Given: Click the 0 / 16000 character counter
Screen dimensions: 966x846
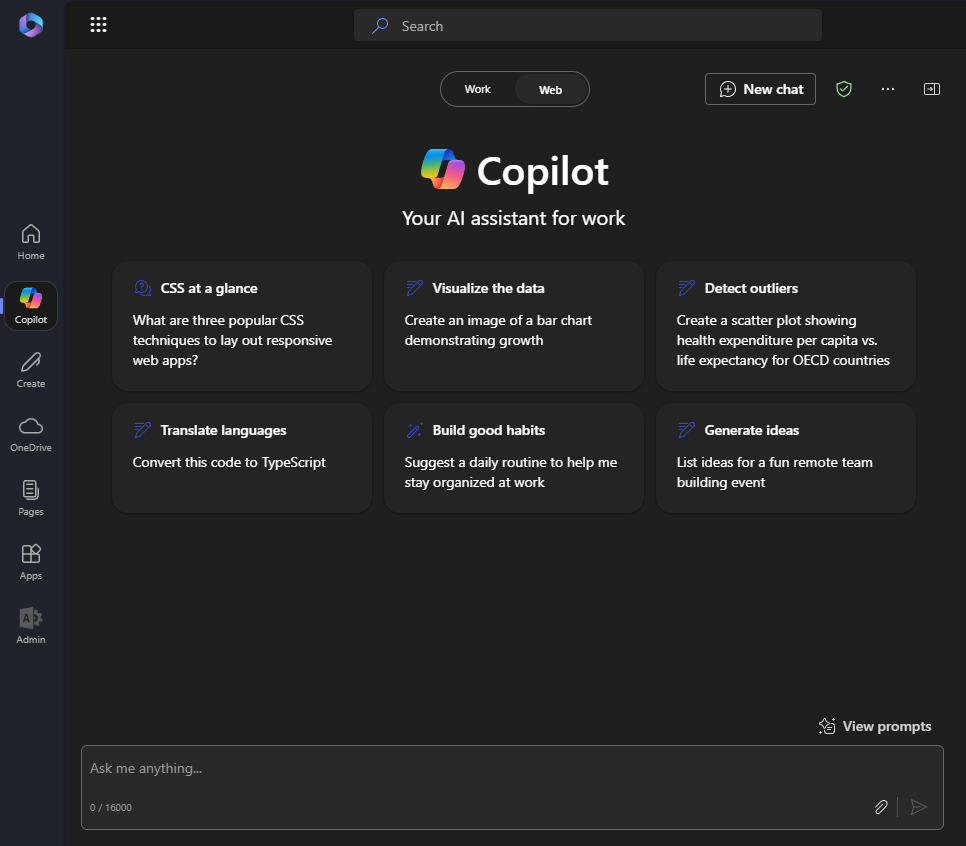Looking at the screenshot, I should (111, 808).
